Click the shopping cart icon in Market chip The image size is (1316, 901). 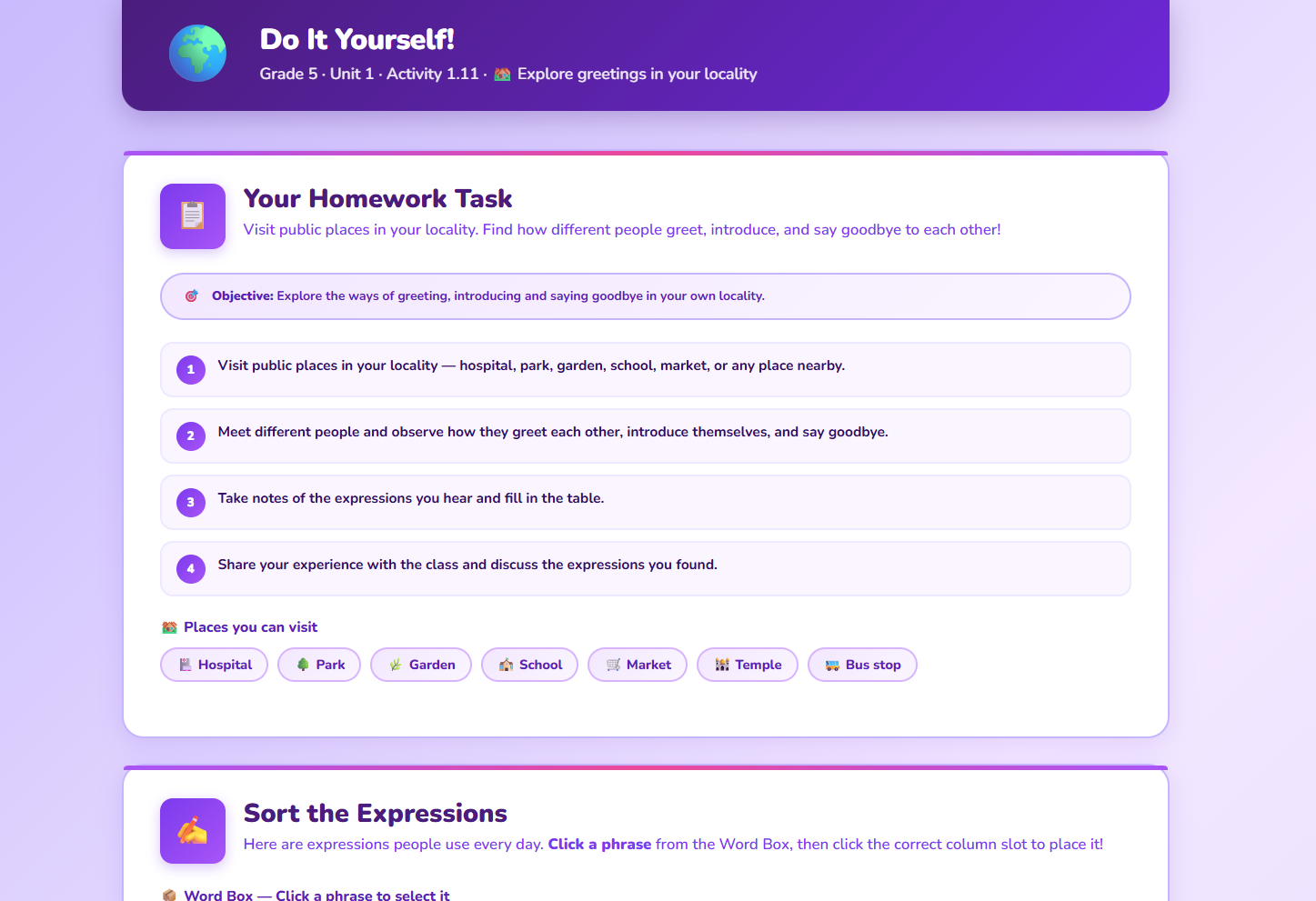[614, 665]
